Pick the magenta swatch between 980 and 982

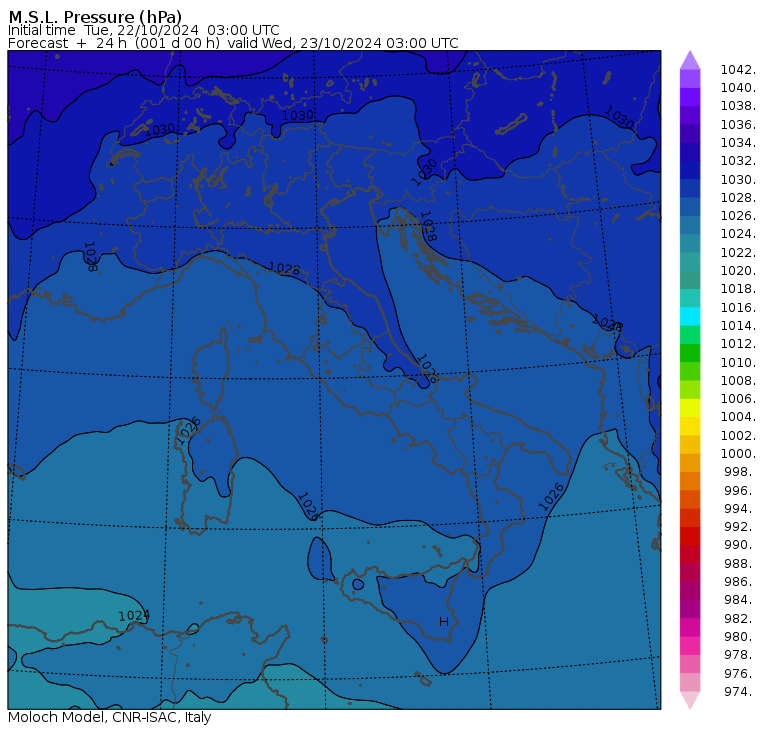[690, 627]
